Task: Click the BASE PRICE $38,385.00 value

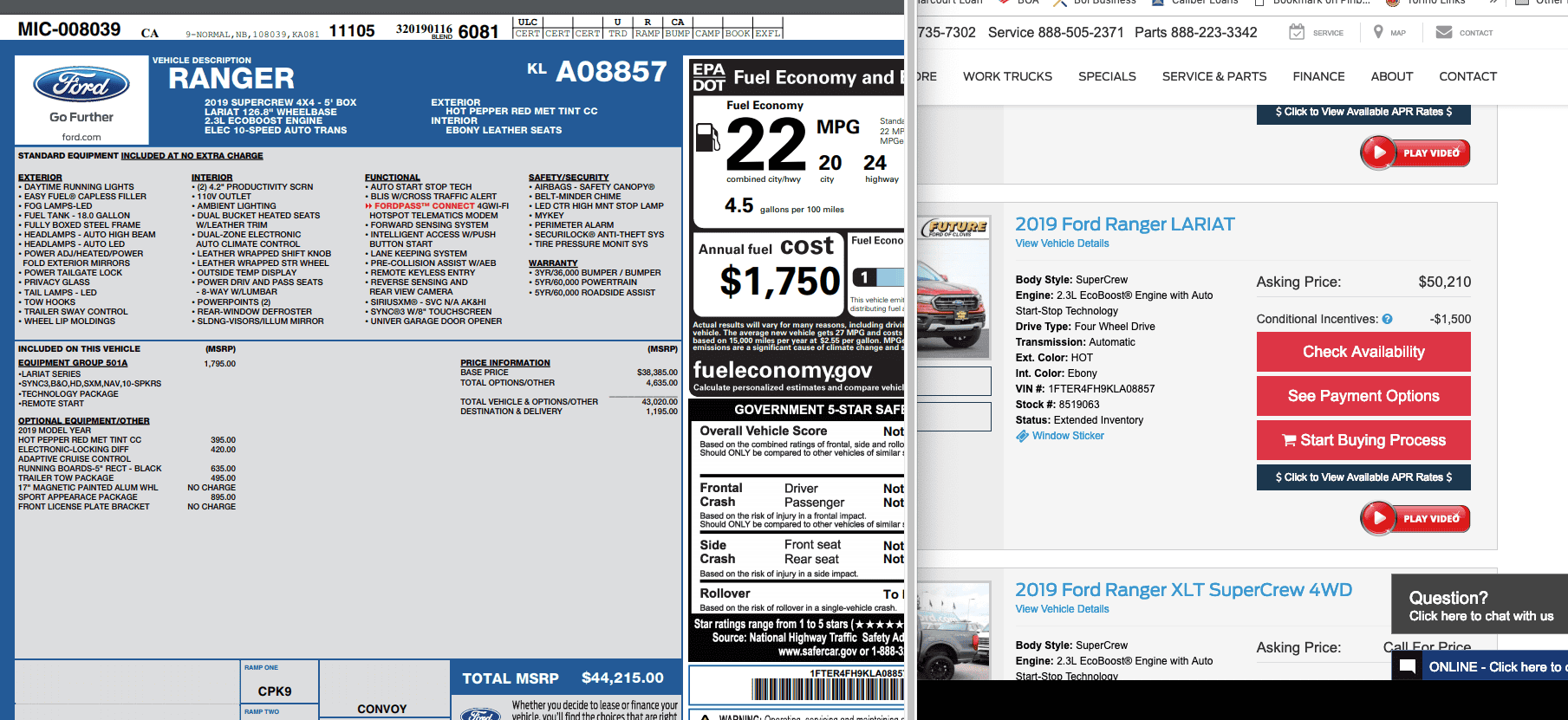Action: 657,373
